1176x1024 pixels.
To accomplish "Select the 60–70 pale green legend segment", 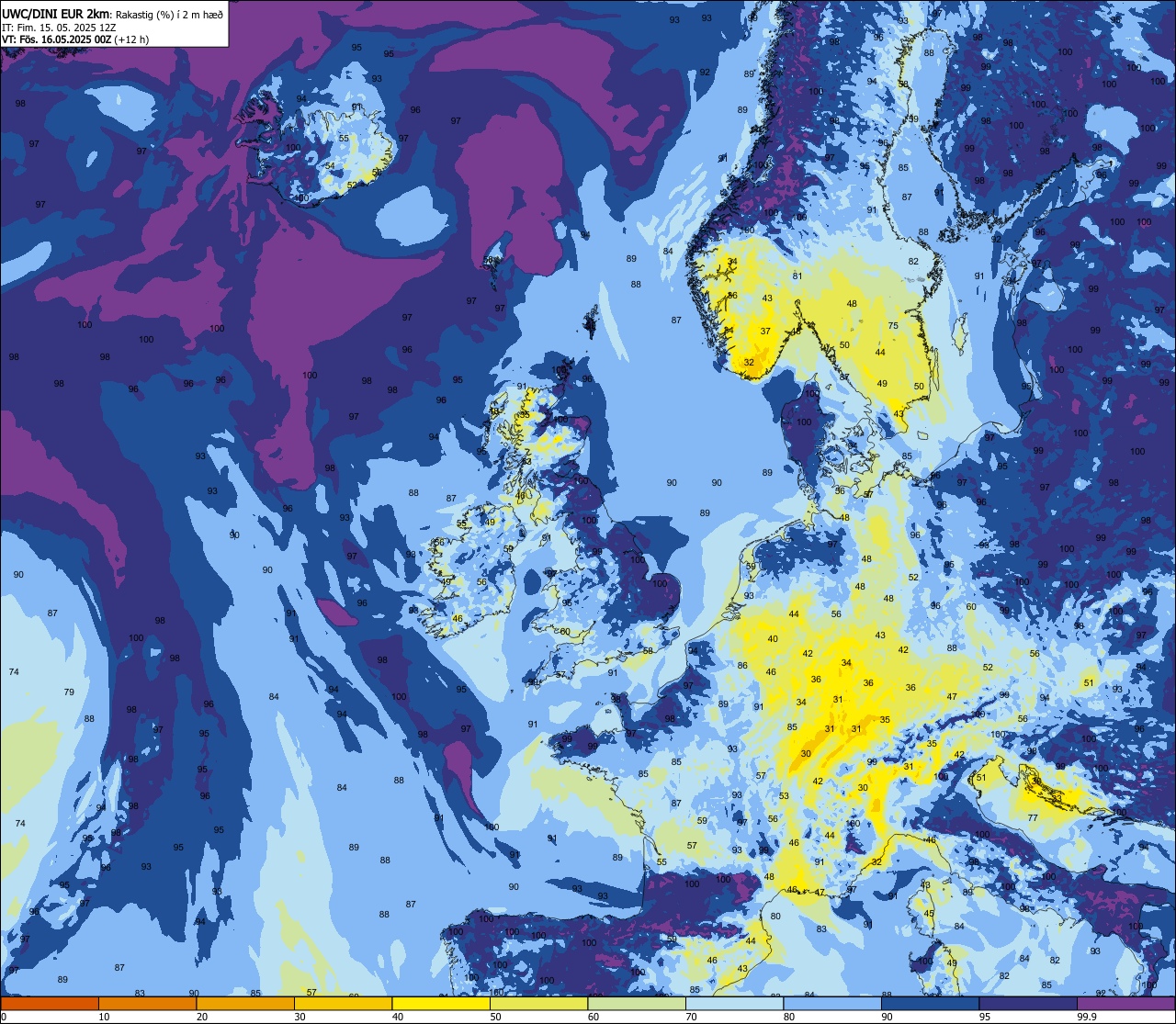I will pyautogui.click(x=637, y=1003).
